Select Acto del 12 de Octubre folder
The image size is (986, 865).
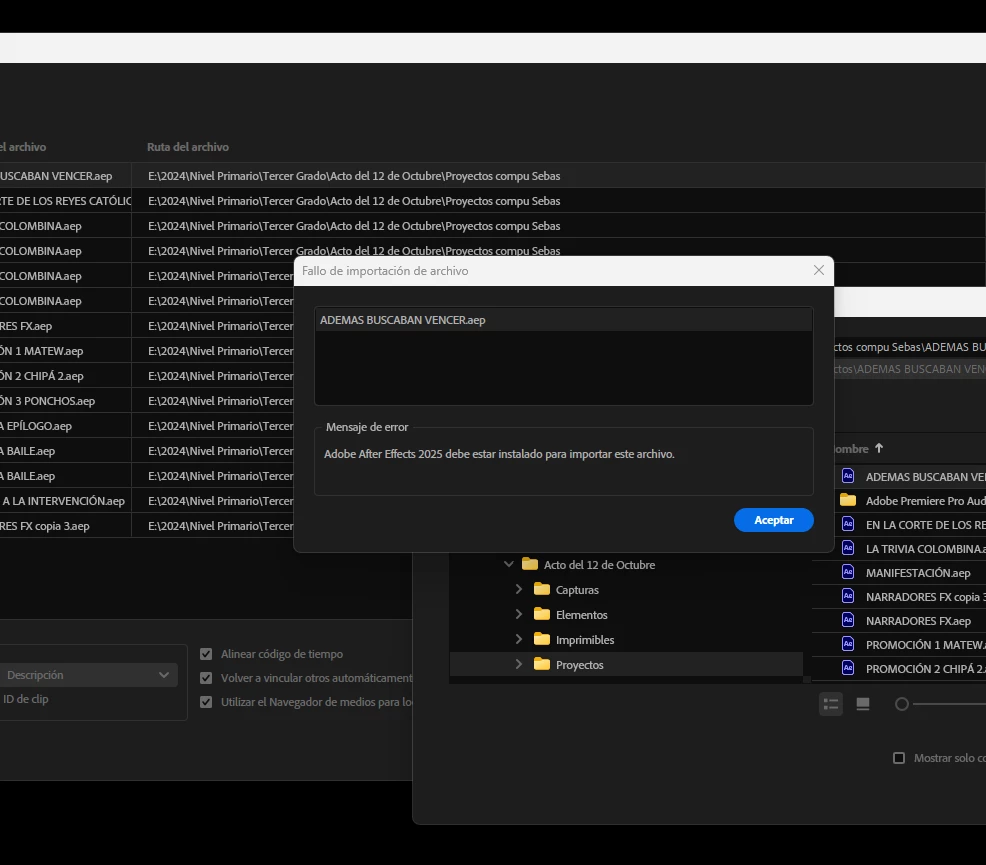[x=599, y=565]
